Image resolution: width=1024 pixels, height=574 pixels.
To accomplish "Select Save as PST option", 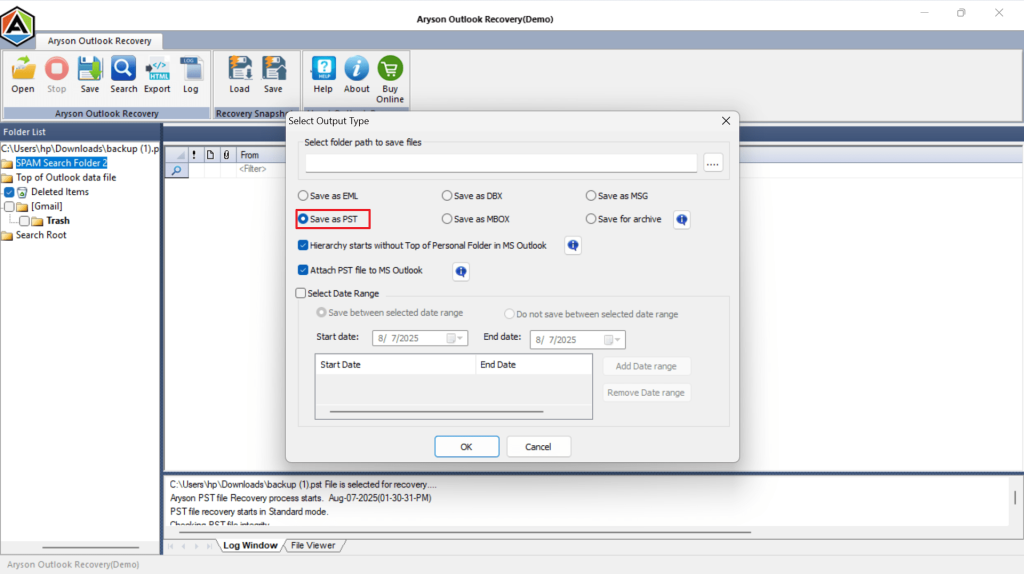I will 303,219.
